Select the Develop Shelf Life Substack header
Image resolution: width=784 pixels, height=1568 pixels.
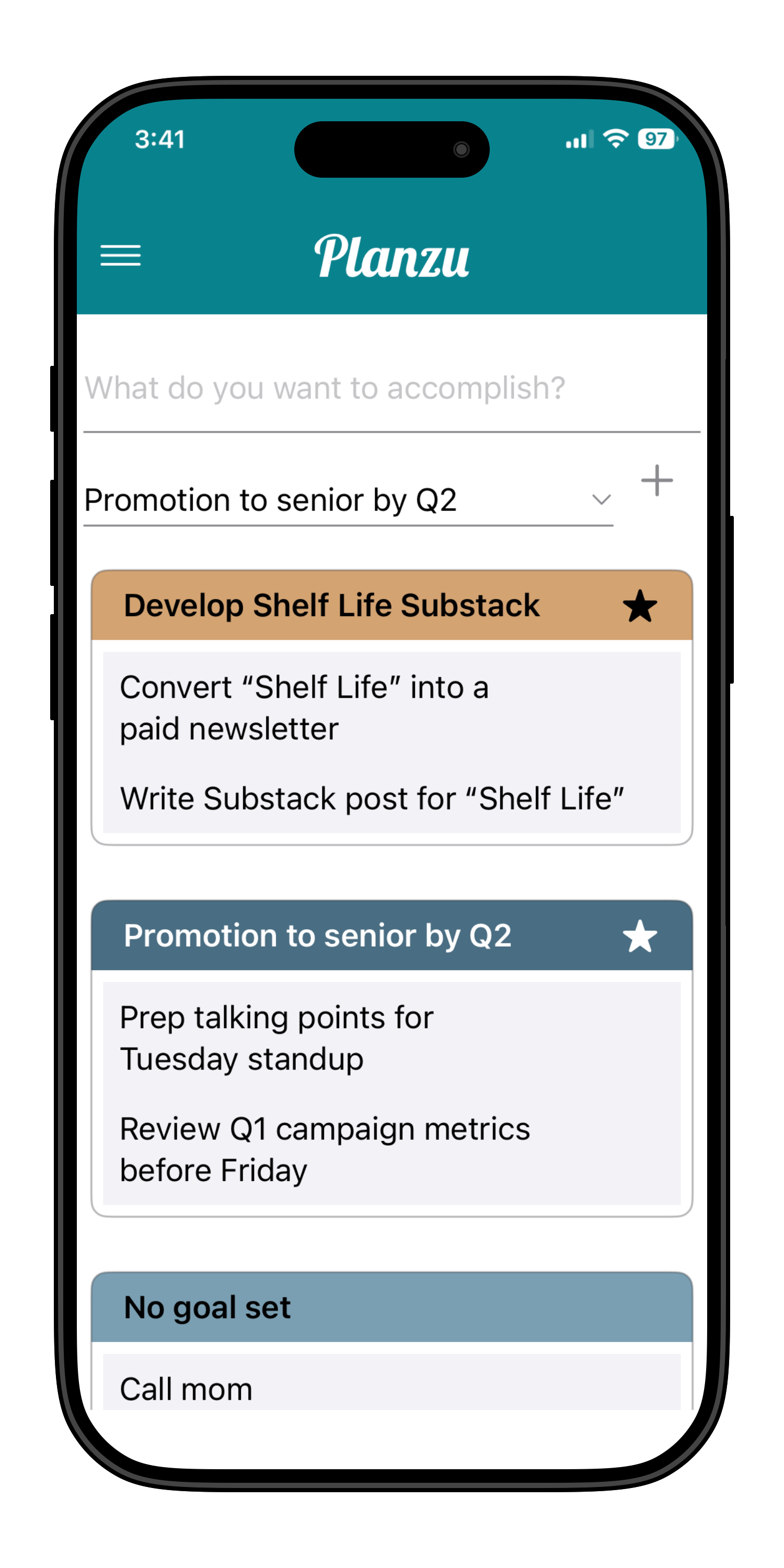click(332, 605)
